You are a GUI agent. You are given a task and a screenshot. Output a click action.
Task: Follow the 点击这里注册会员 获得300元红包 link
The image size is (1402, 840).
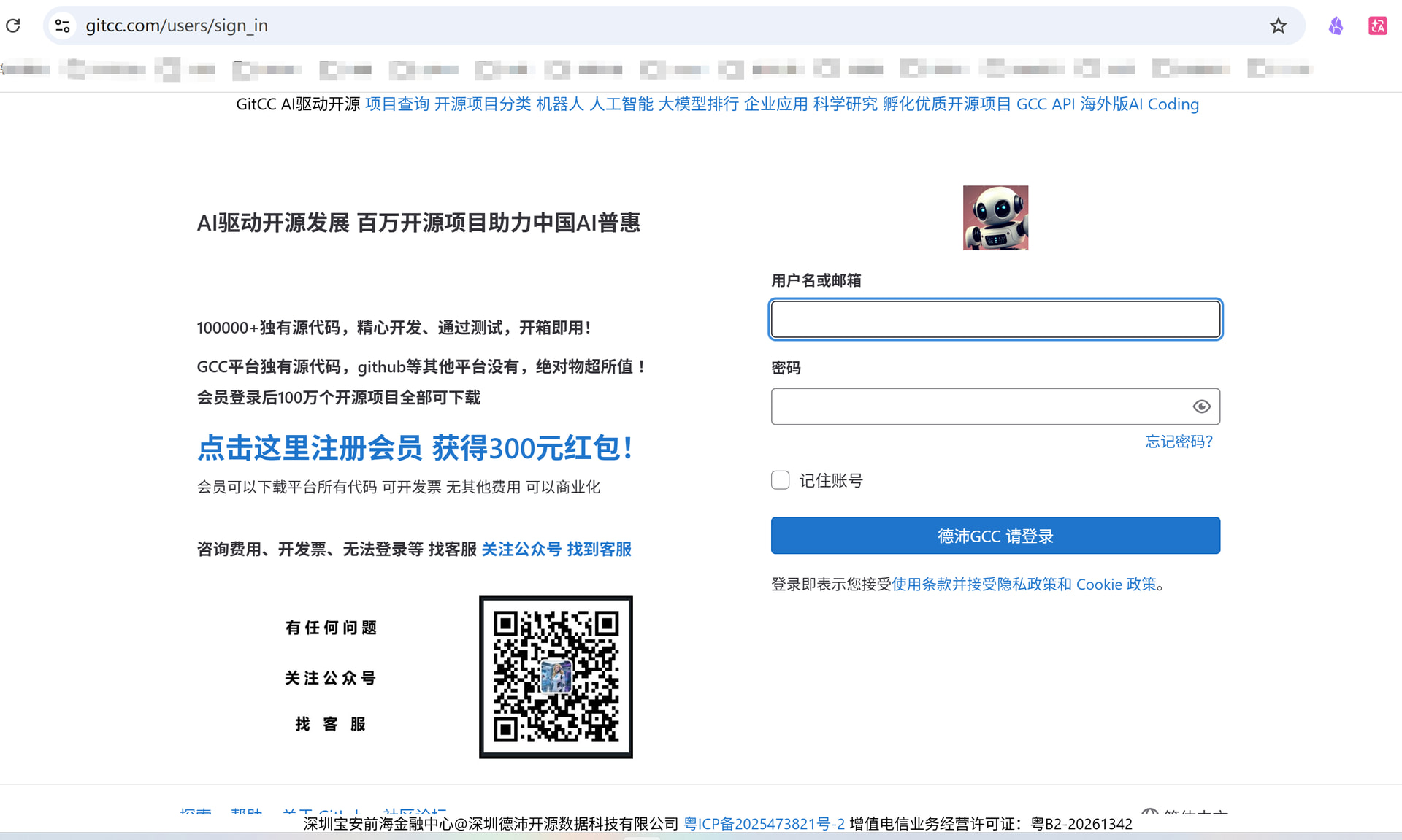pos(415,448)
